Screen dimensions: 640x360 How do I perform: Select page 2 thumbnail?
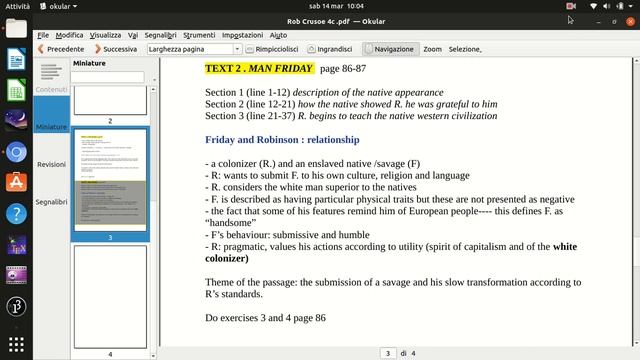click(x=110, y=100)
